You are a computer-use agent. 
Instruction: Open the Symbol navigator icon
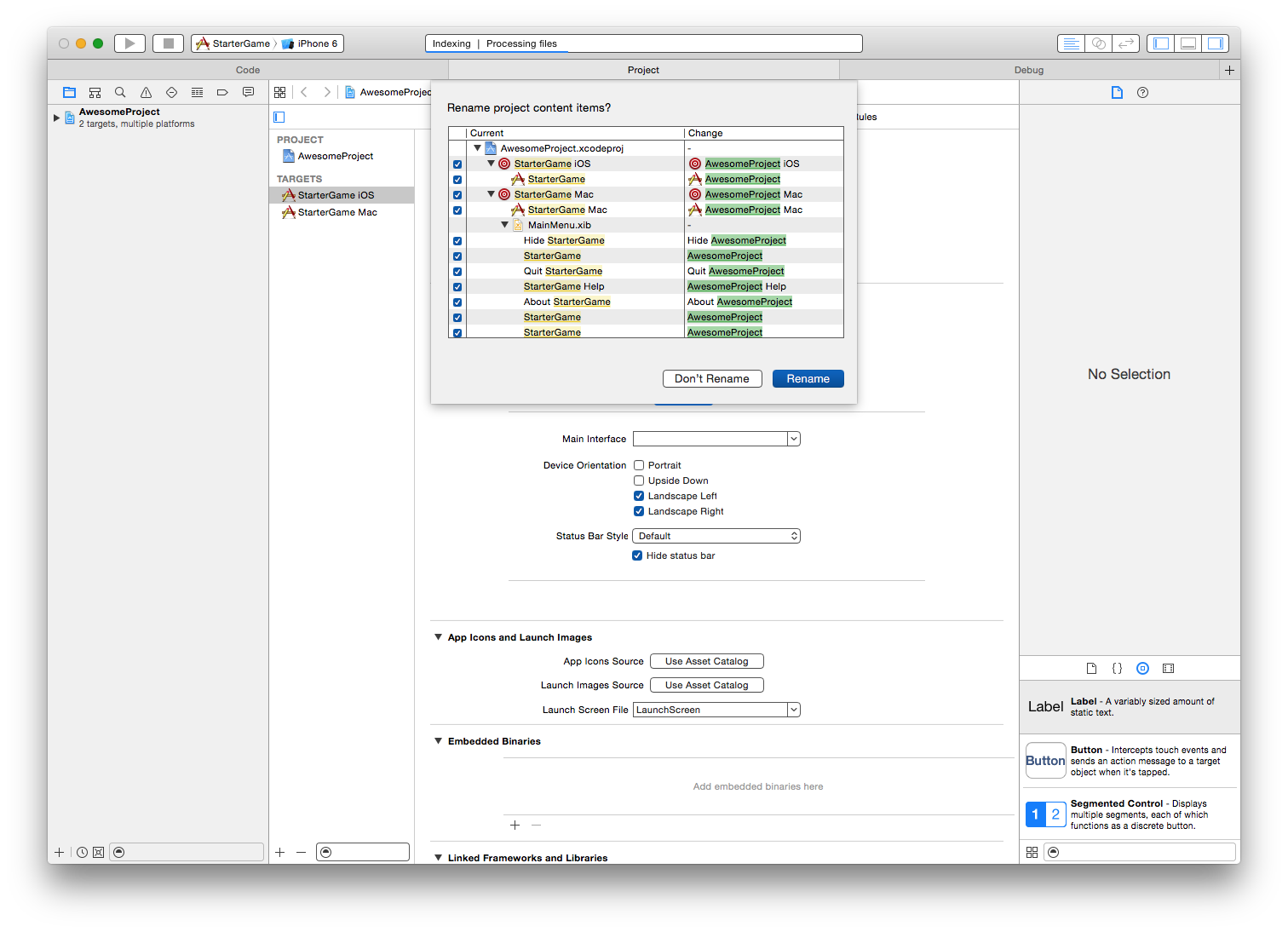click(x=95, y=92)
